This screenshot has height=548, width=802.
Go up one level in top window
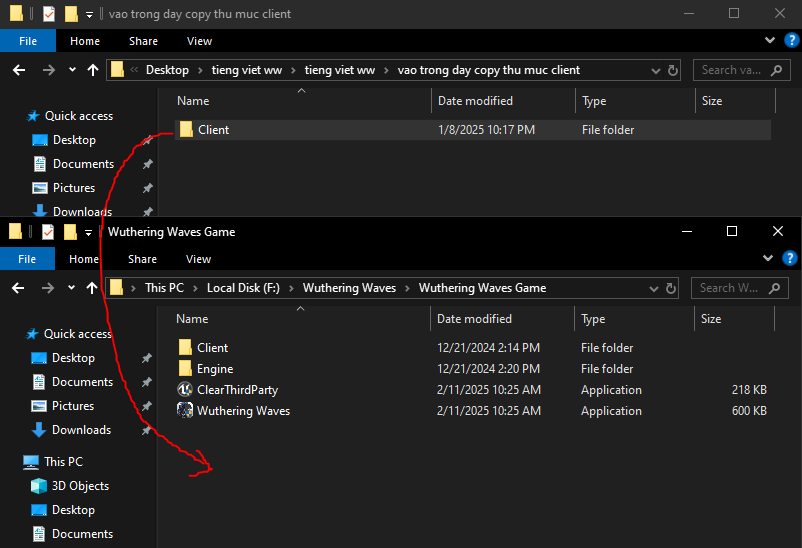93,70
